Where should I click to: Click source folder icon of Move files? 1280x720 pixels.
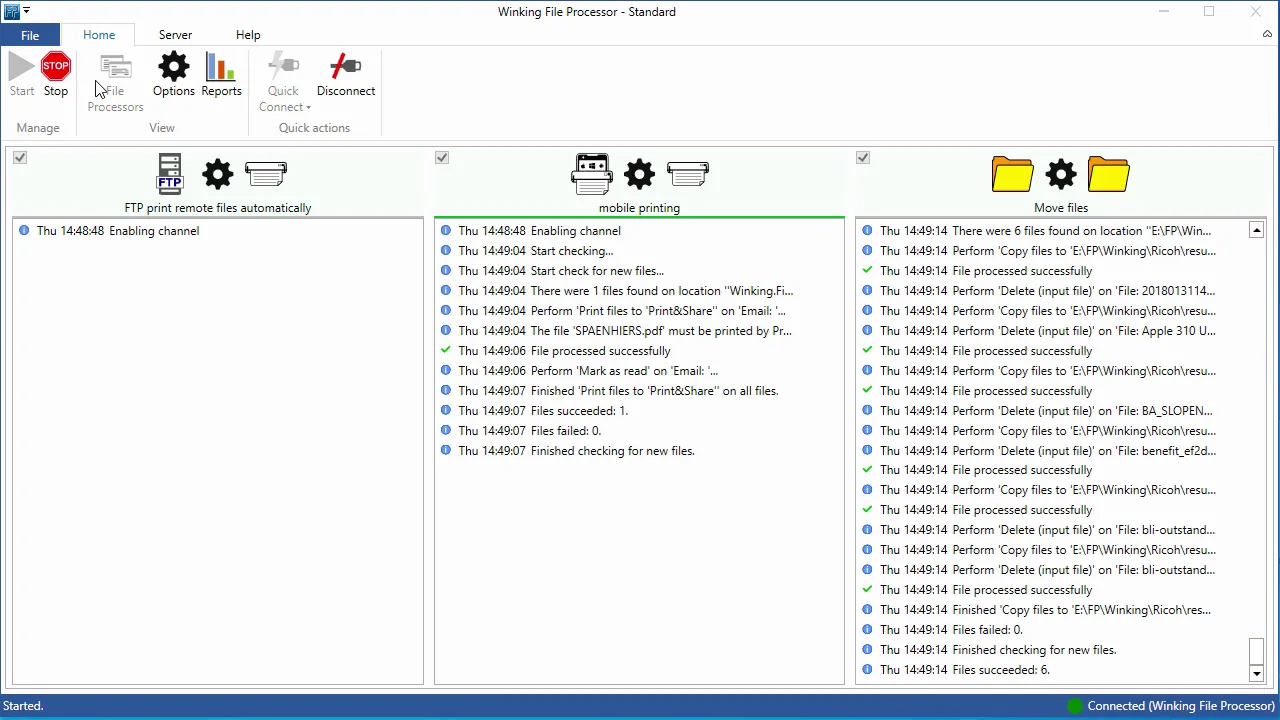(1013, 174)
